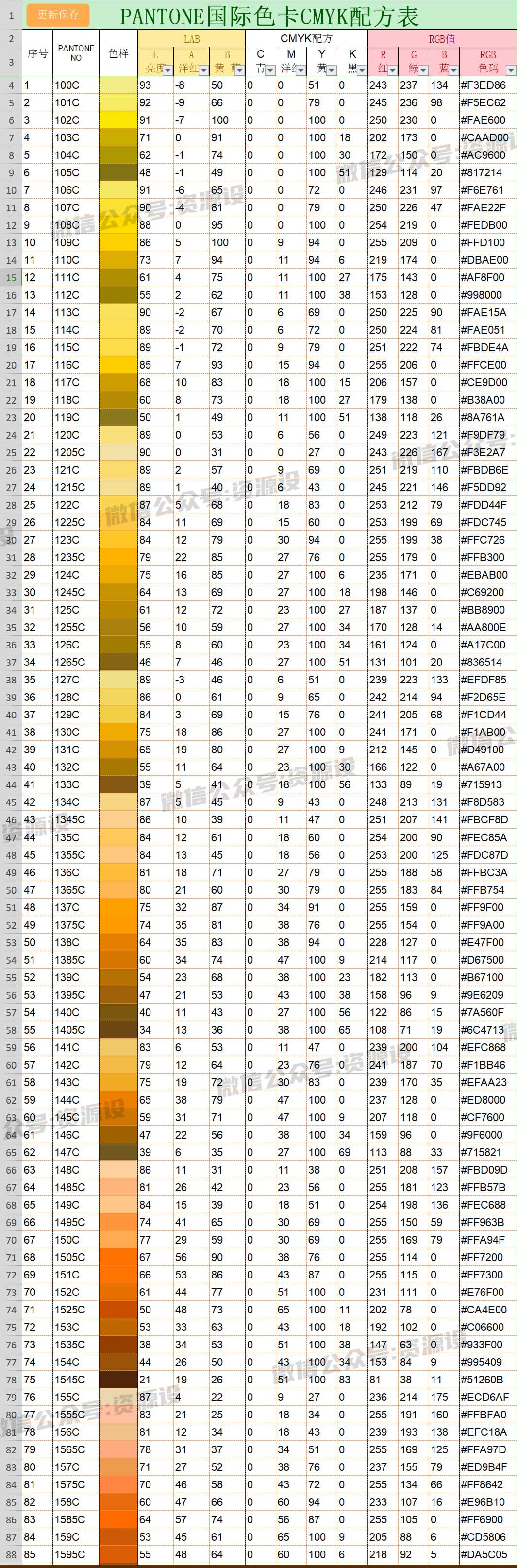
Task: Select the cell containing 1205C
Action: click(76, 452)
